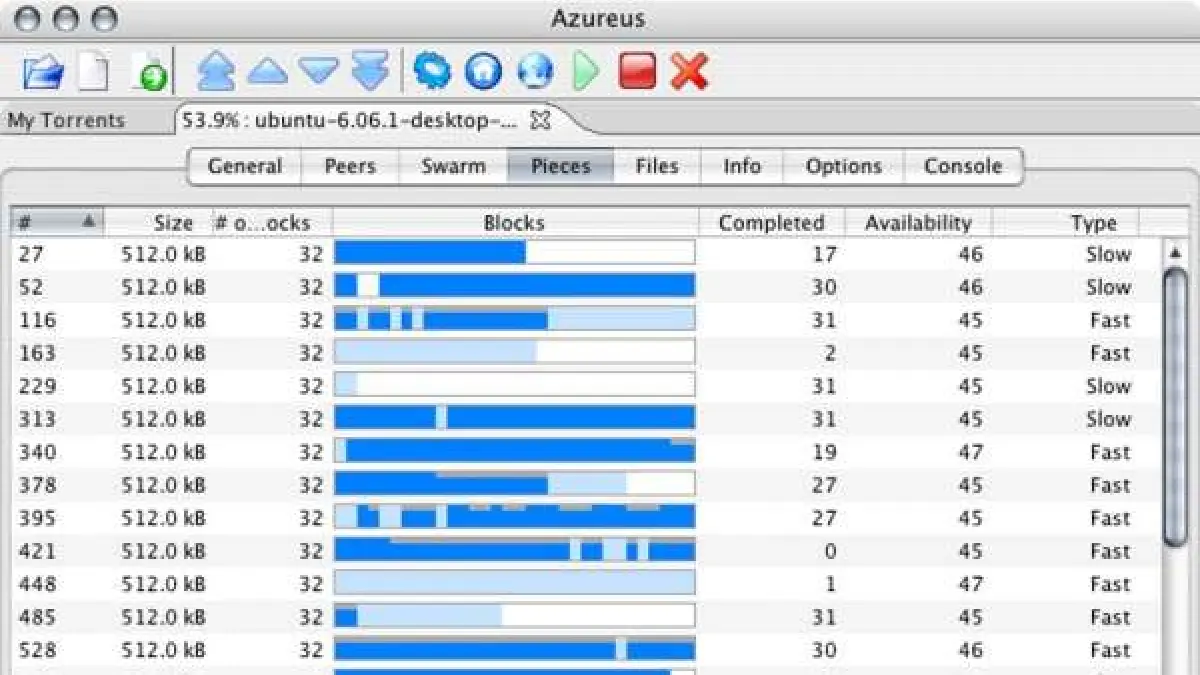Move torrent to top with double-up arrow
The image size is (1200, 675).
(216, 72)
